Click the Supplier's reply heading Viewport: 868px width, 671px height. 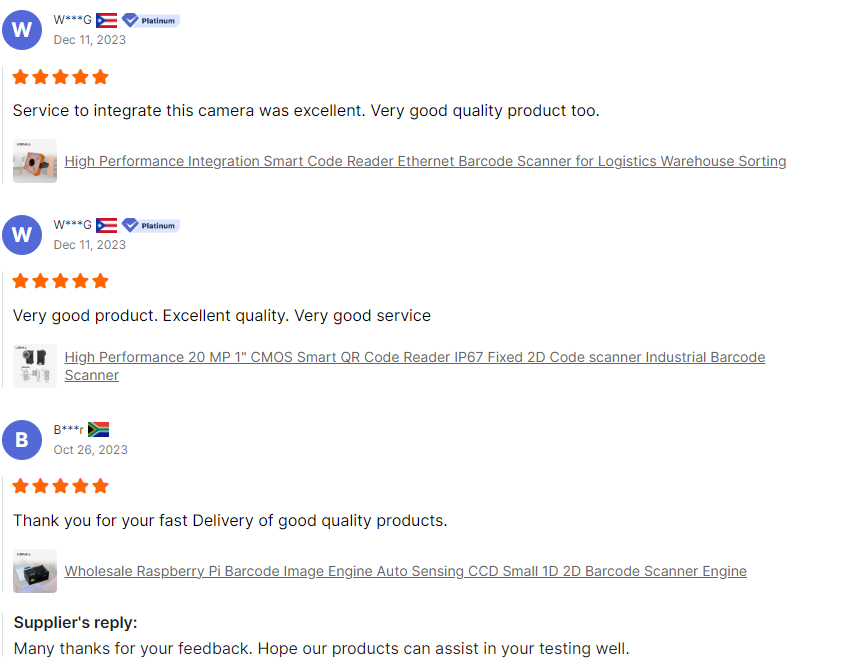point(75,623)
